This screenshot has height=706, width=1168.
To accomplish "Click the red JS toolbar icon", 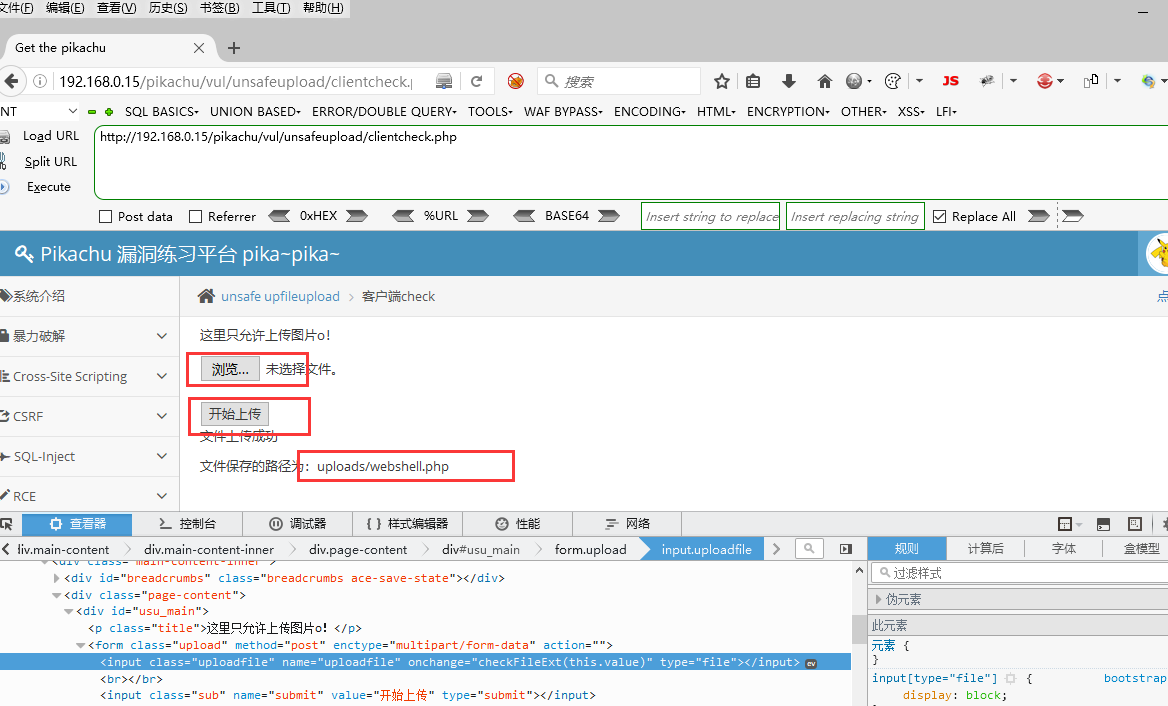I will pos(950,81).
